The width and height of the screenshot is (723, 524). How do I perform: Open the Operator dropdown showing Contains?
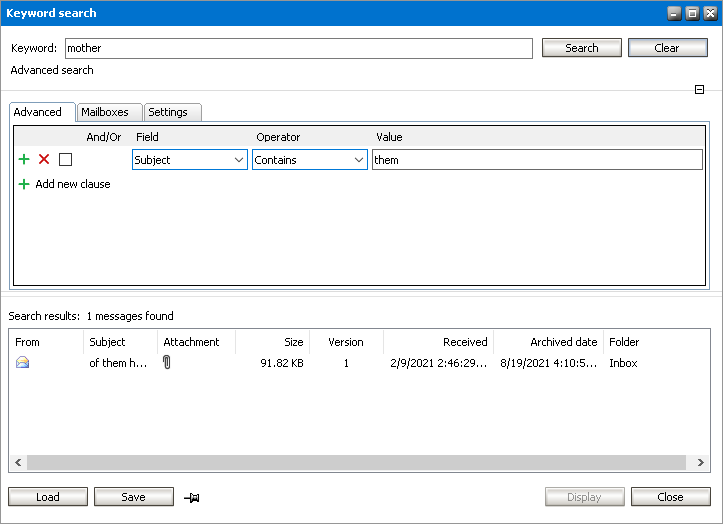pos(309,159)
